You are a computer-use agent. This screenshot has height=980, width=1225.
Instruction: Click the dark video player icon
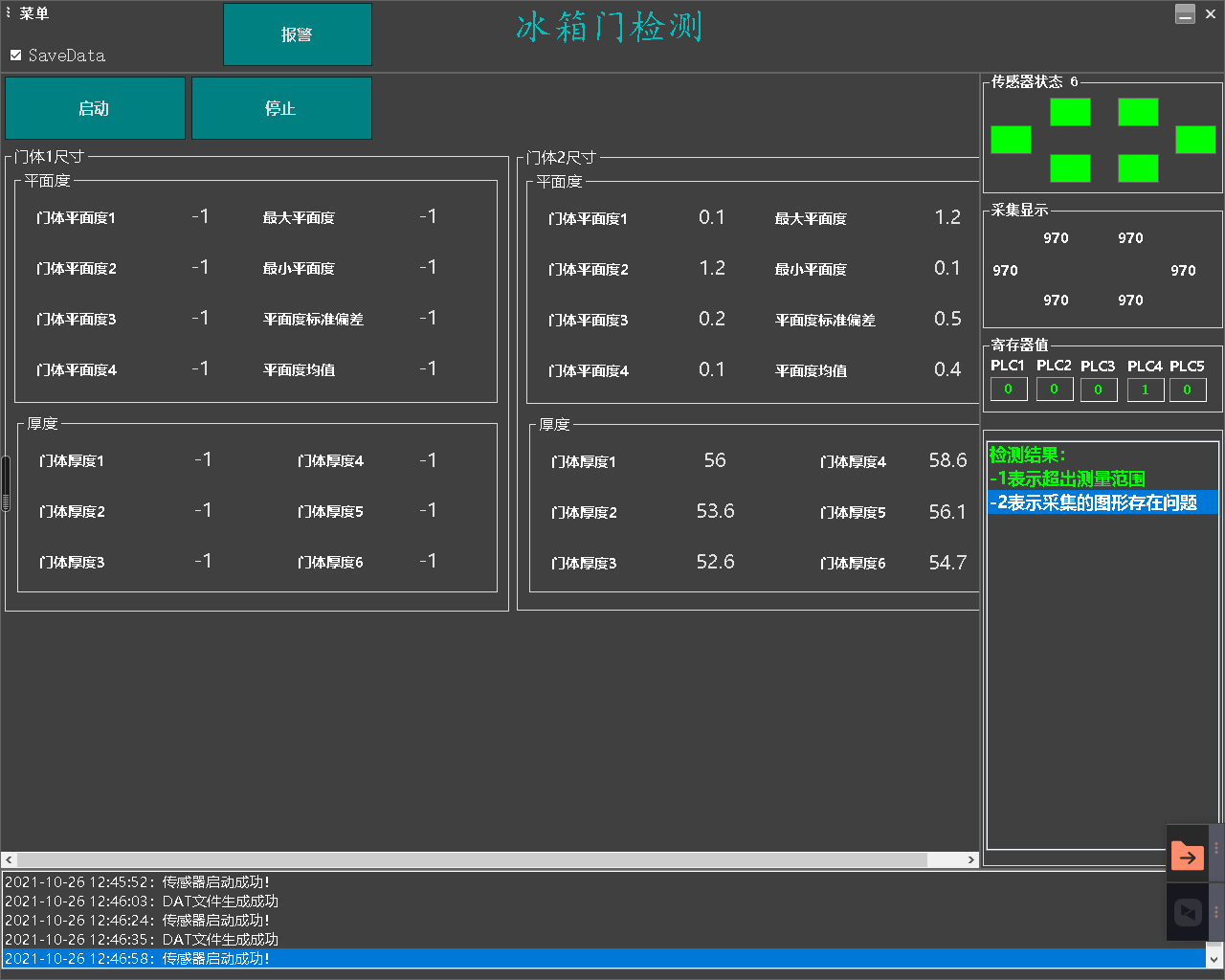pos(1188,912)
